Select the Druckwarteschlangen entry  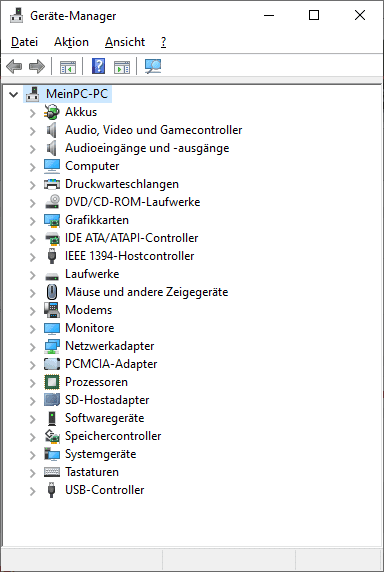122,184
